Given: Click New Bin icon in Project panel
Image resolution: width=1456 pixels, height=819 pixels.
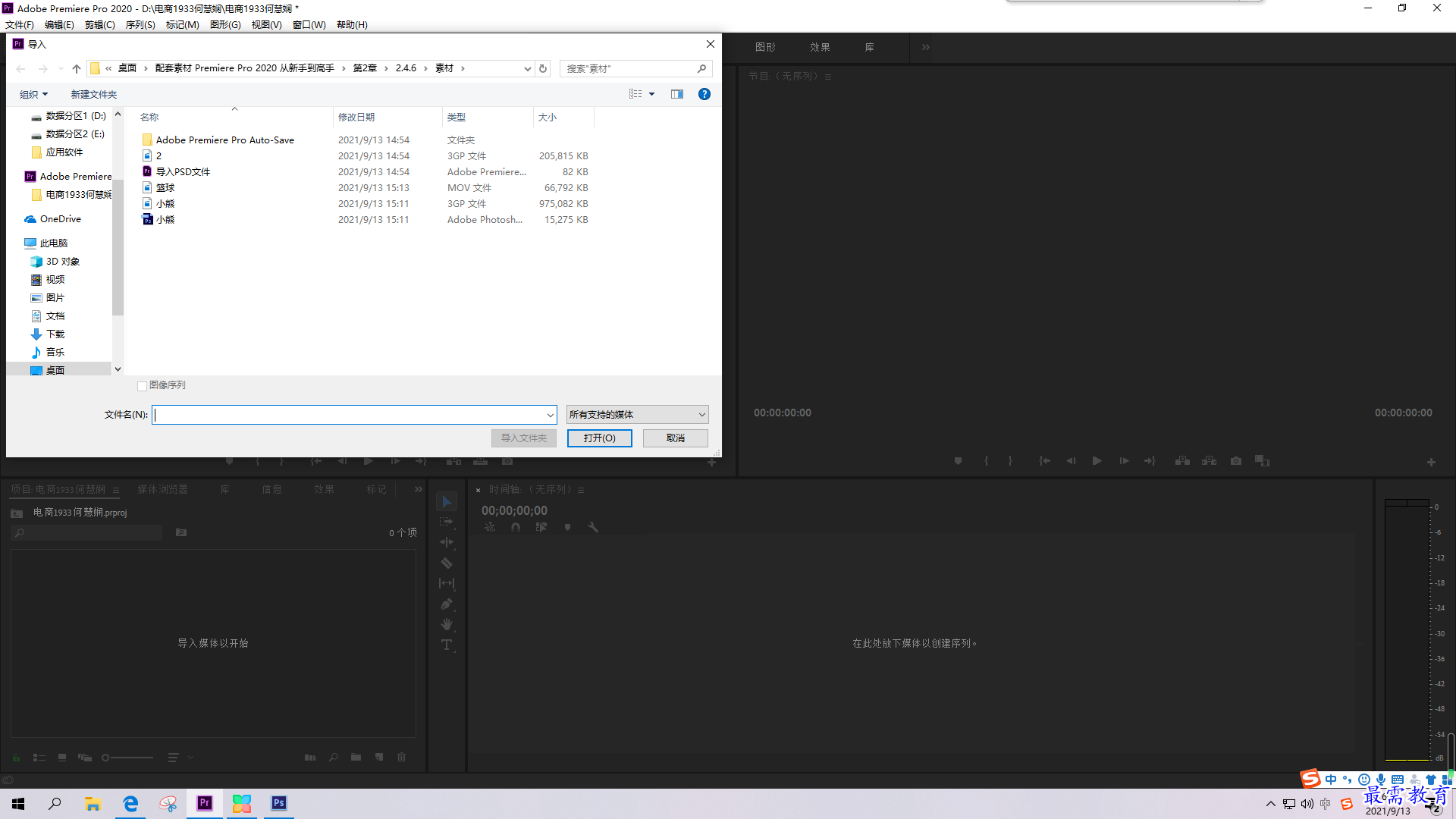Looking at the screenshot, I should 356,757.
